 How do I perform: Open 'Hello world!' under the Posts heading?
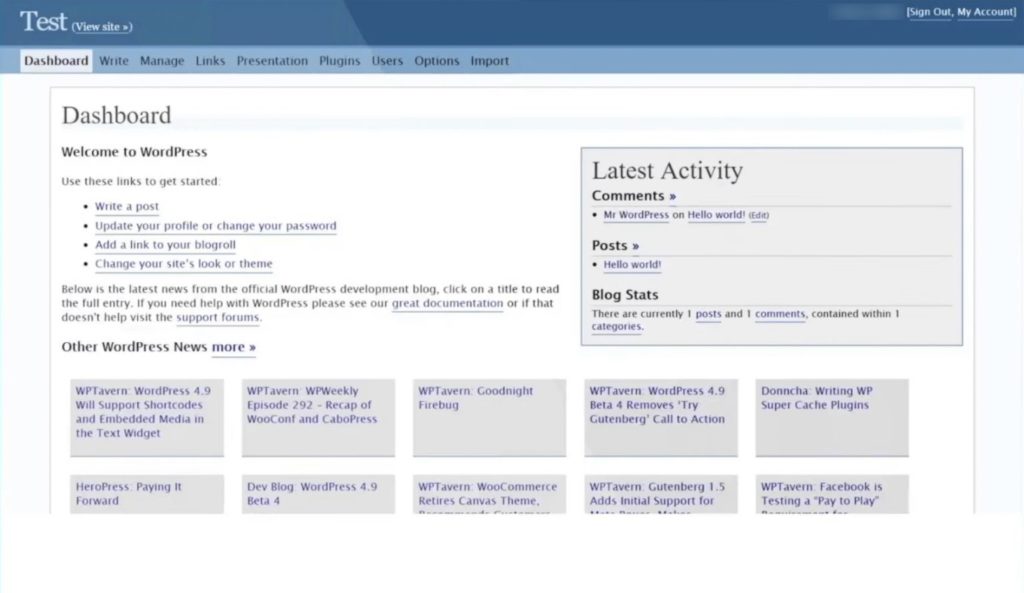(x=632, y=264)
